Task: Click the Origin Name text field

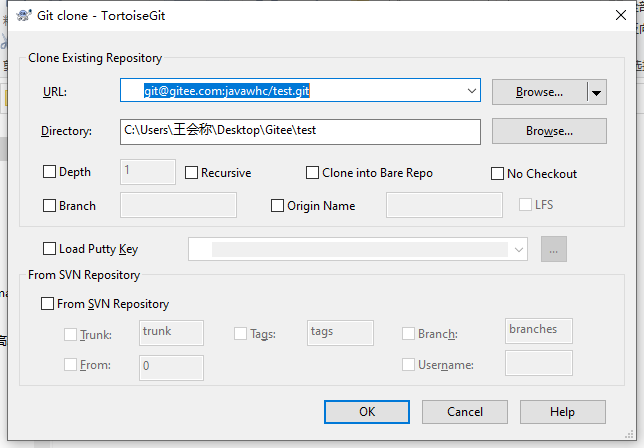Action: [444, 205]
